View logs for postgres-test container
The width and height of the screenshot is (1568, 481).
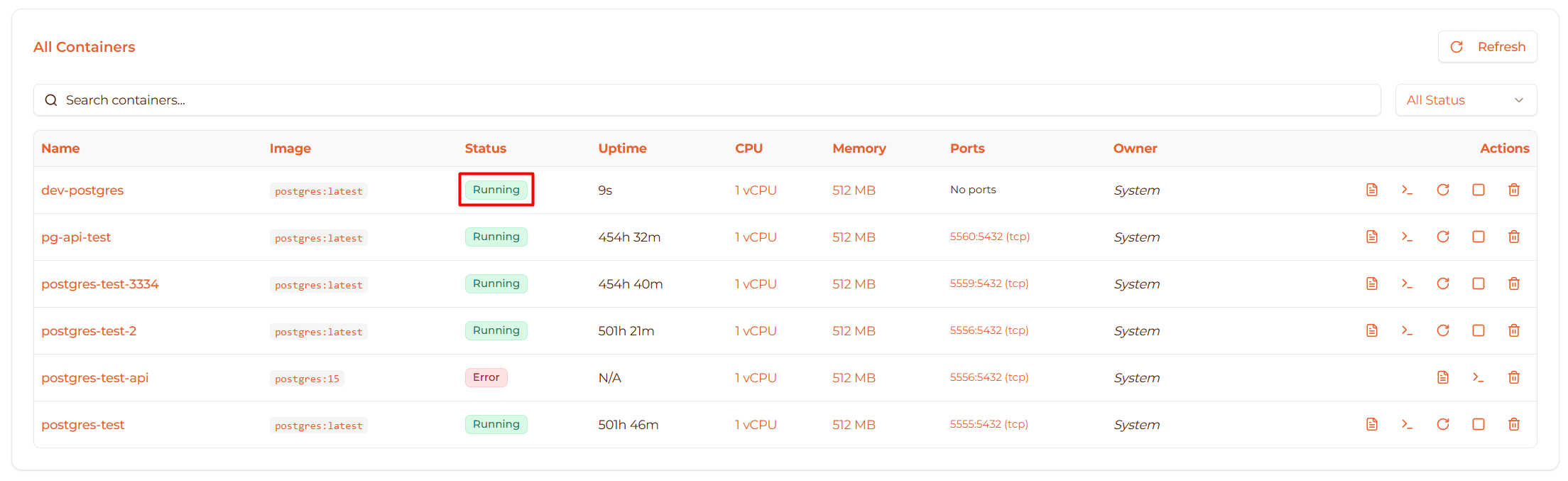[1371, 424]
